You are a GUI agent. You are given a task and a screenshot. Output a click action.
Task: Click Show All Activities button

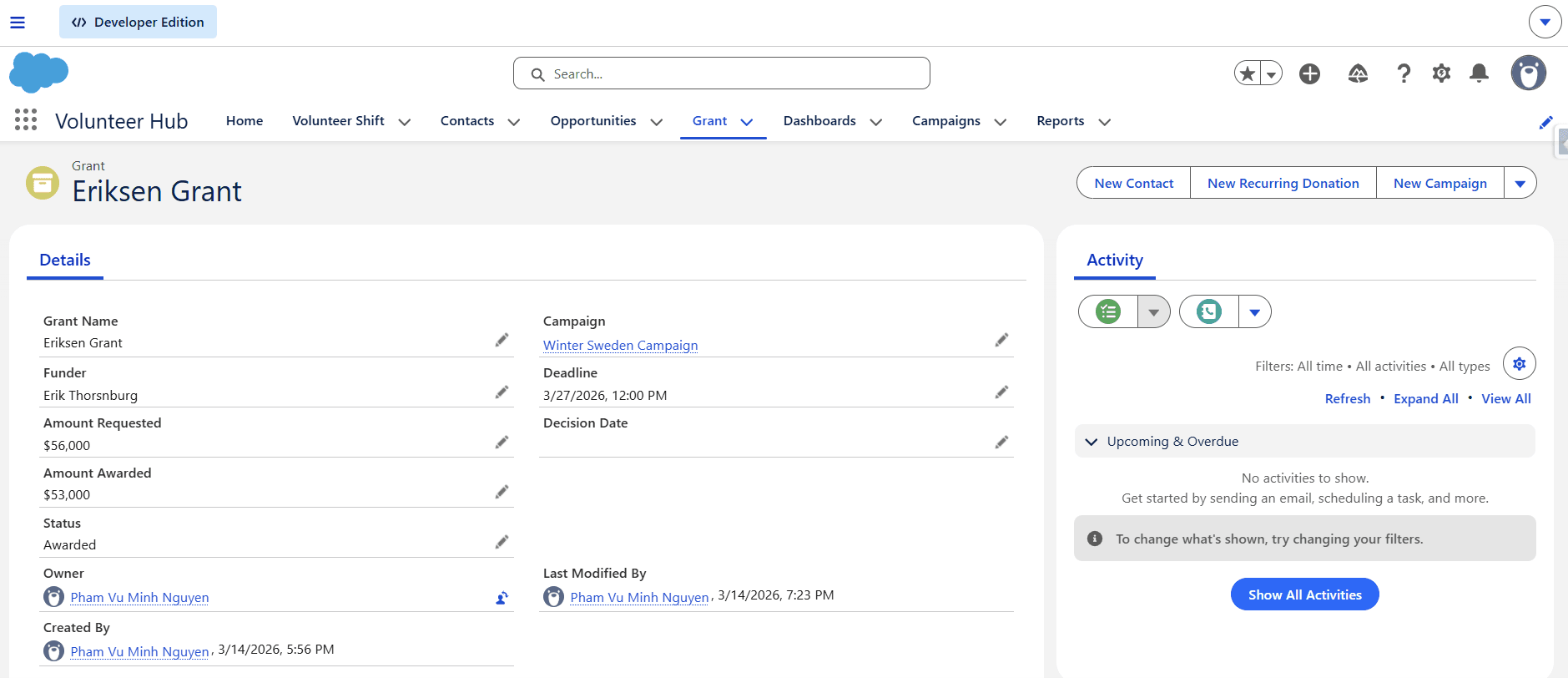1305,595
